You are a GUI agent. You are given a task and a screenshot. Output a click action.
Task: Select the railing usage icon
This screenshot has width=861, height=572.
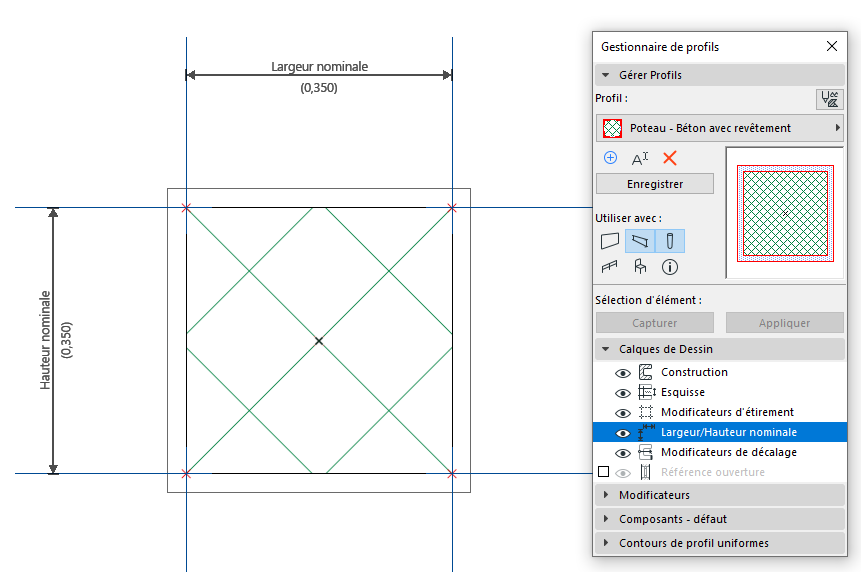pyautogui.click(x=610, y=267)
